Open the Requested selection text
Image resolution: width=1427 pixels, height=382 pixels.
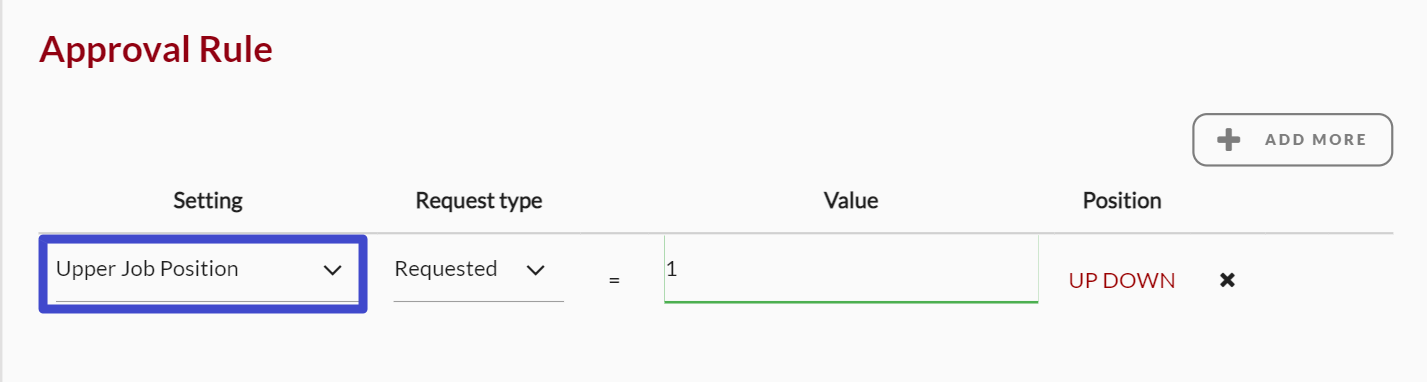[445, 269]
